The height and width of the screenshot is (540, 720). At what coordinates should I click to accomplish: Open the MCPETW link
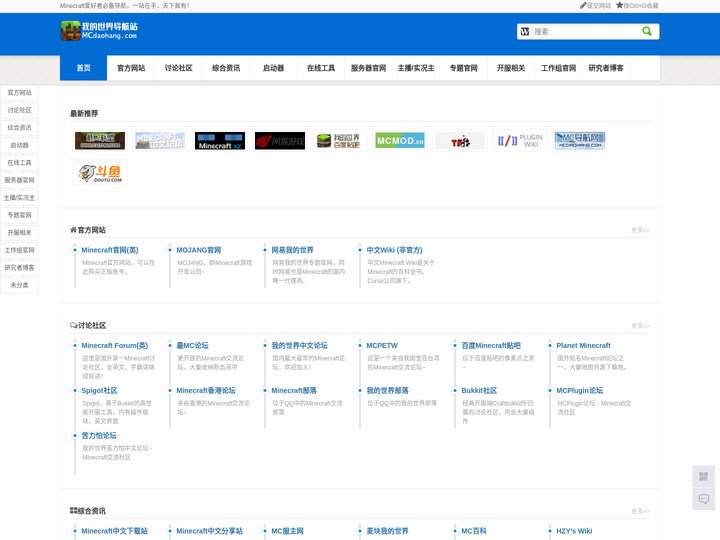coord(382,345)
